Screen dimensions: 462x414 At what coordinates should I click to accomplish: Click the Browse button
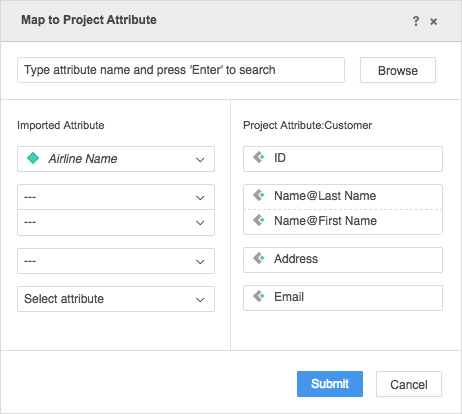click(398, 70)
